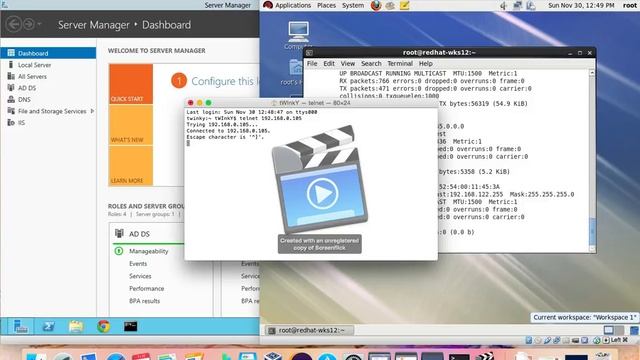Open the System menu in GNOME panel

coord(353,5)
